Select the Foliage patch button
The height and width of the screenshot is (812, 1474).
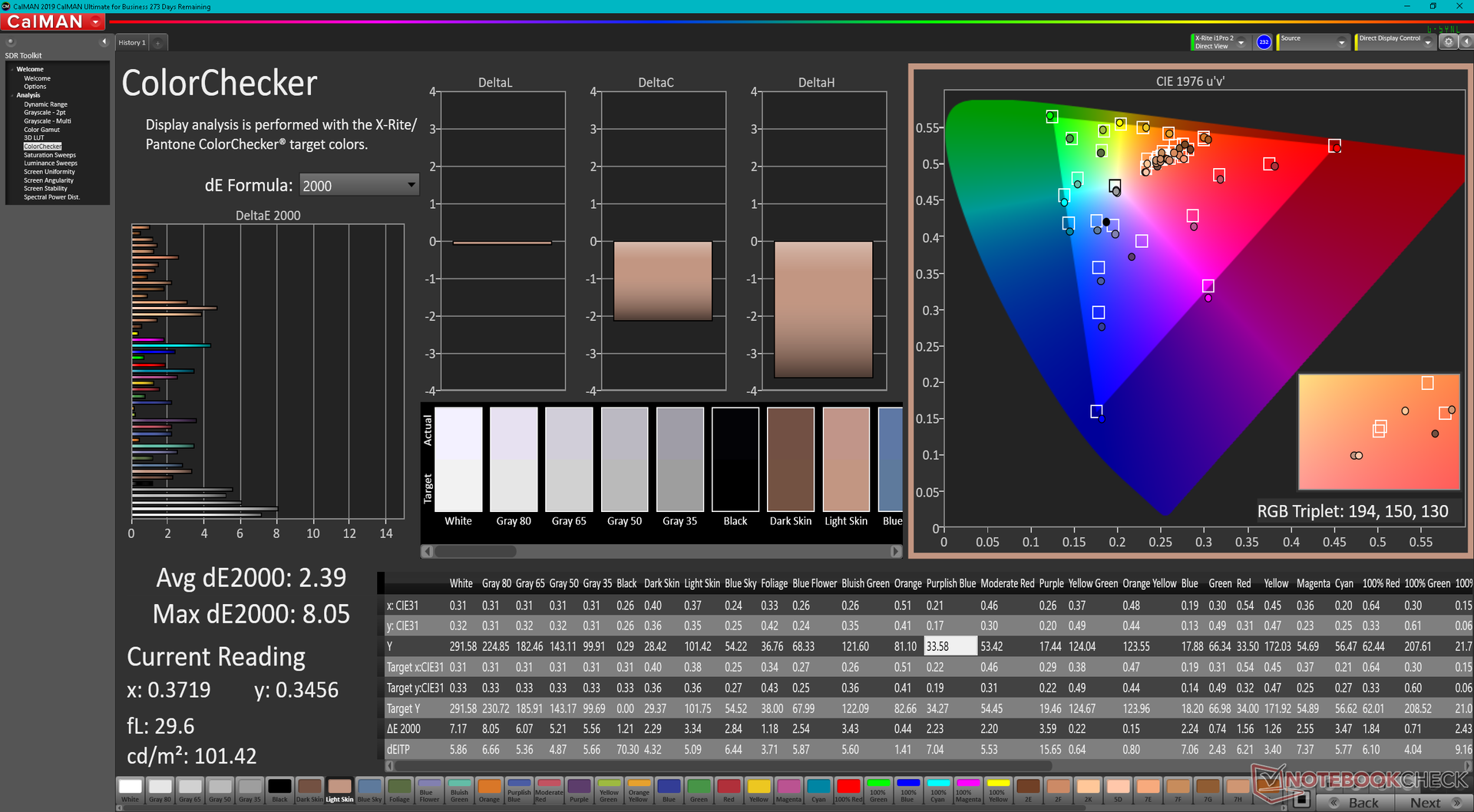399,791
